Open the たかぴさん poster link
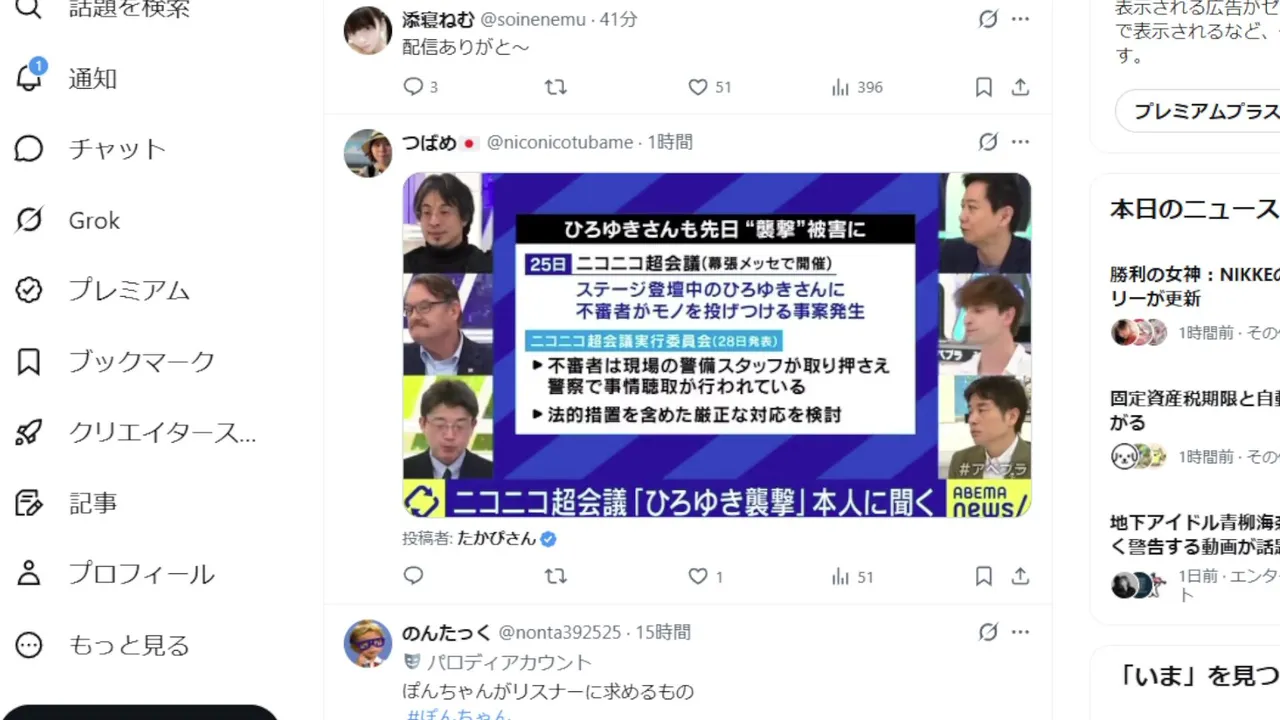 tap(497, 538)
